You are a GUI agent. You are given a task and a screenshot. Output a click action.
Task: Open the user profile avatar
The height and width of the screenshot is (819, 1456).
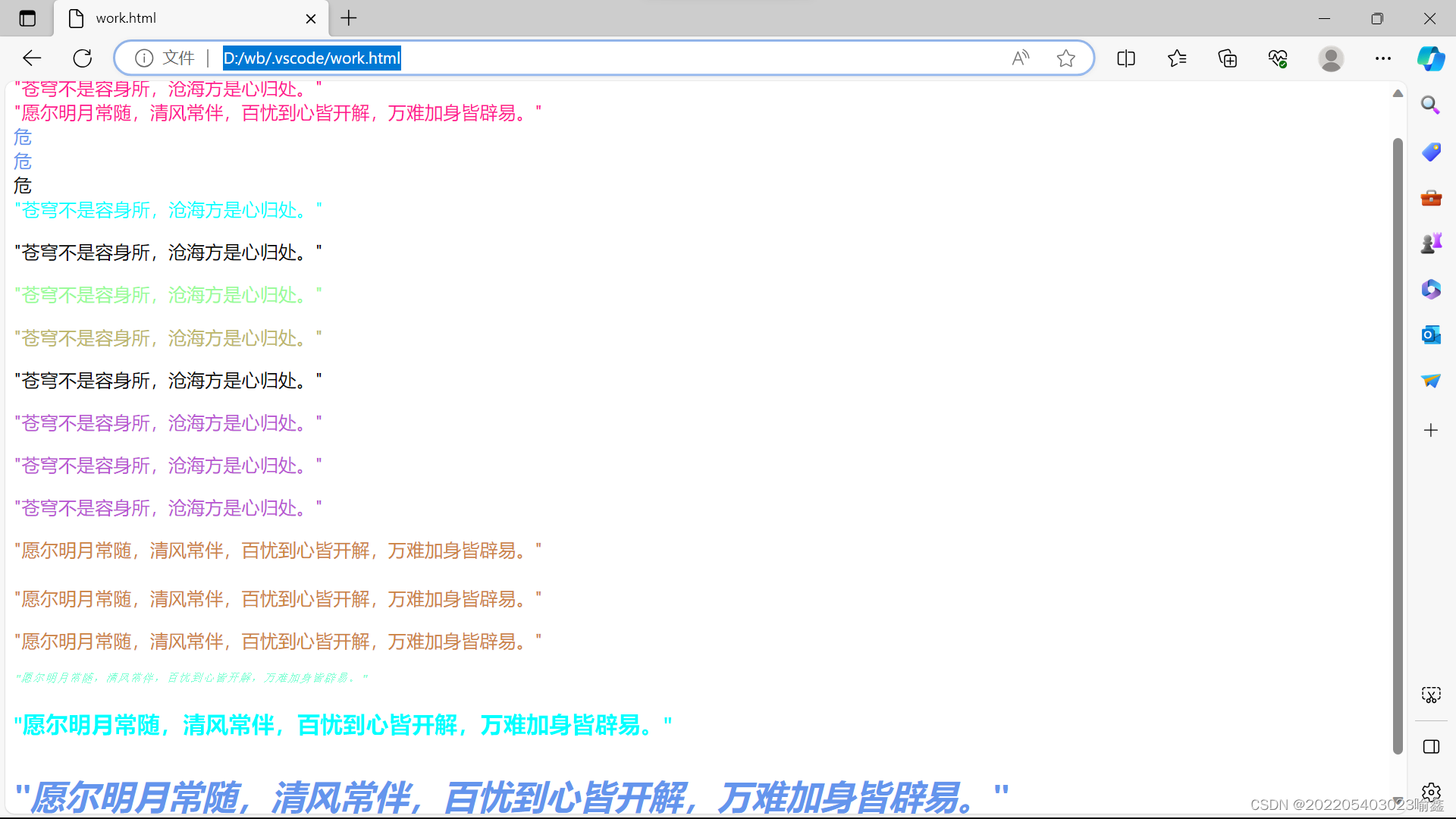coord(1331,58)
